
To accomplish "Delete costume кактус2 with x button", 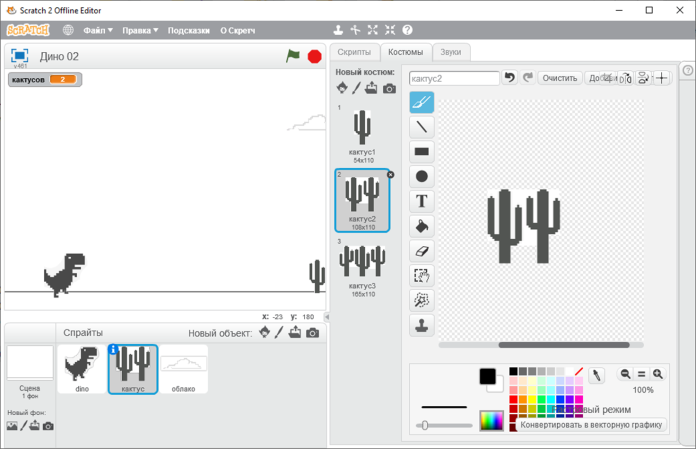I will click(x=391, y=175).
